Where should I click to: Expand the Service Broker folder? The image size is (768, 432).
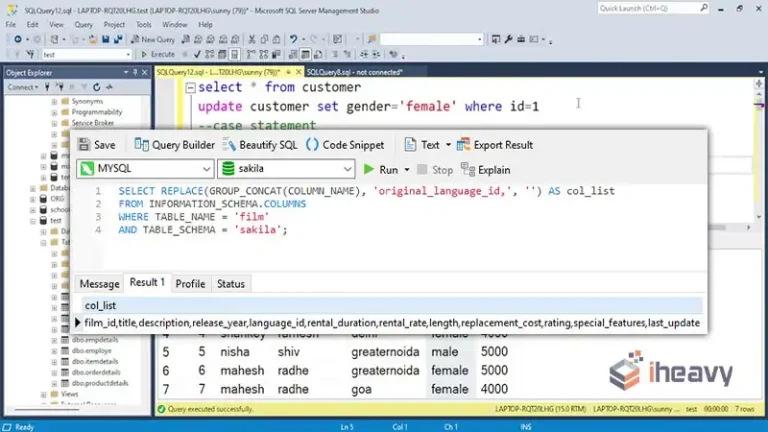54,123
